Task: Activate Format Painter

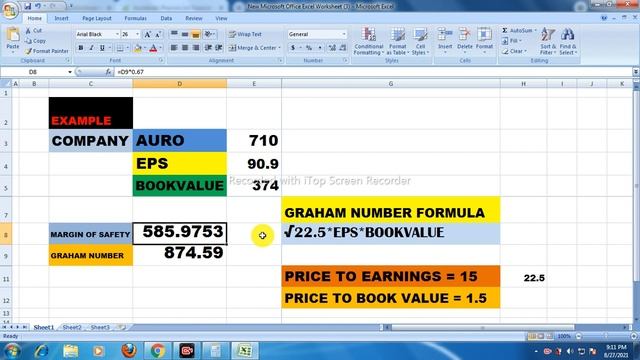Action: [47, 51]
